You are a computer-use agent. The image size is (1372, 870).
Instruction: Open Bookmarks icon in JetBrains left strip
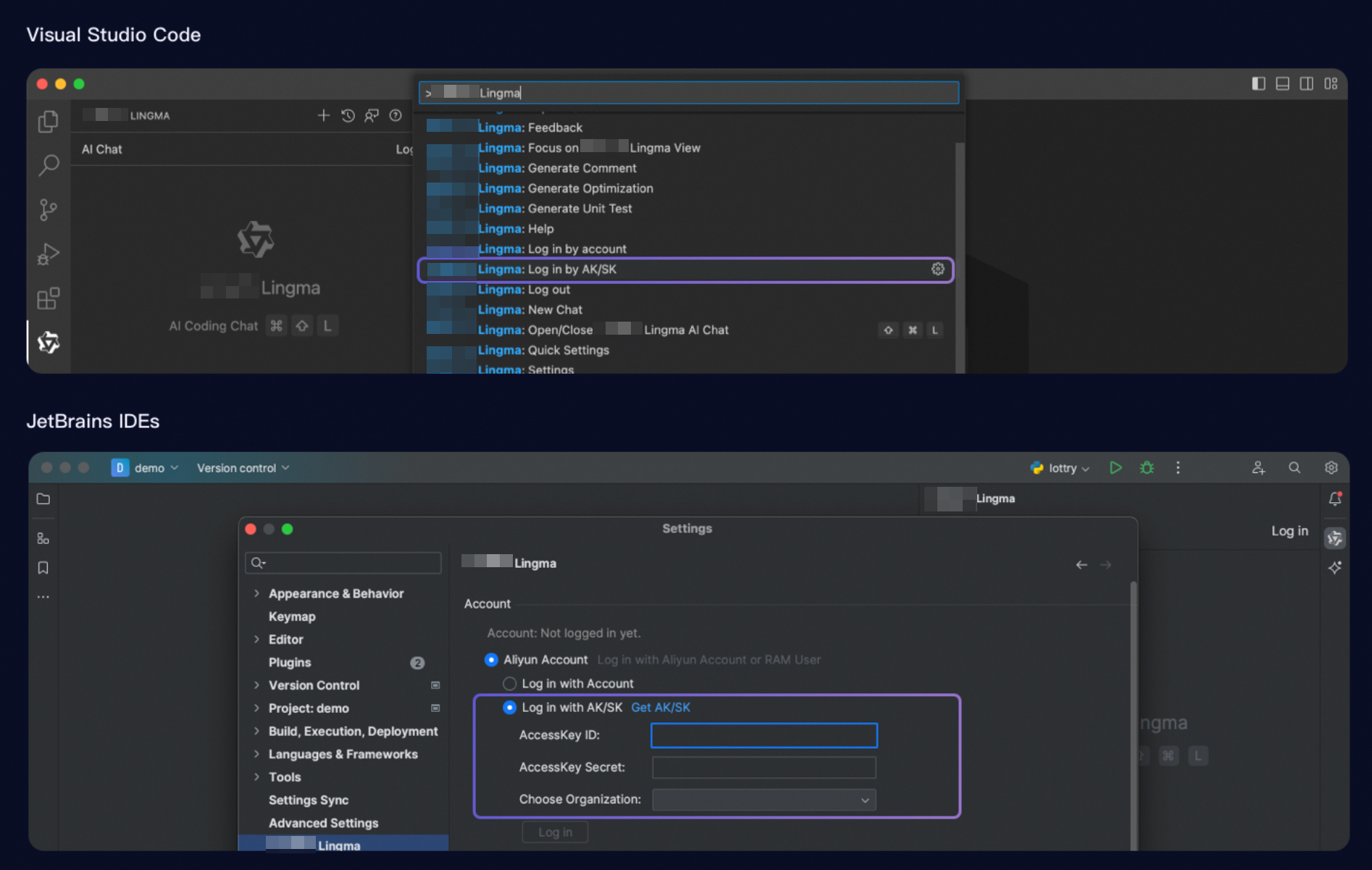(43, 567)
